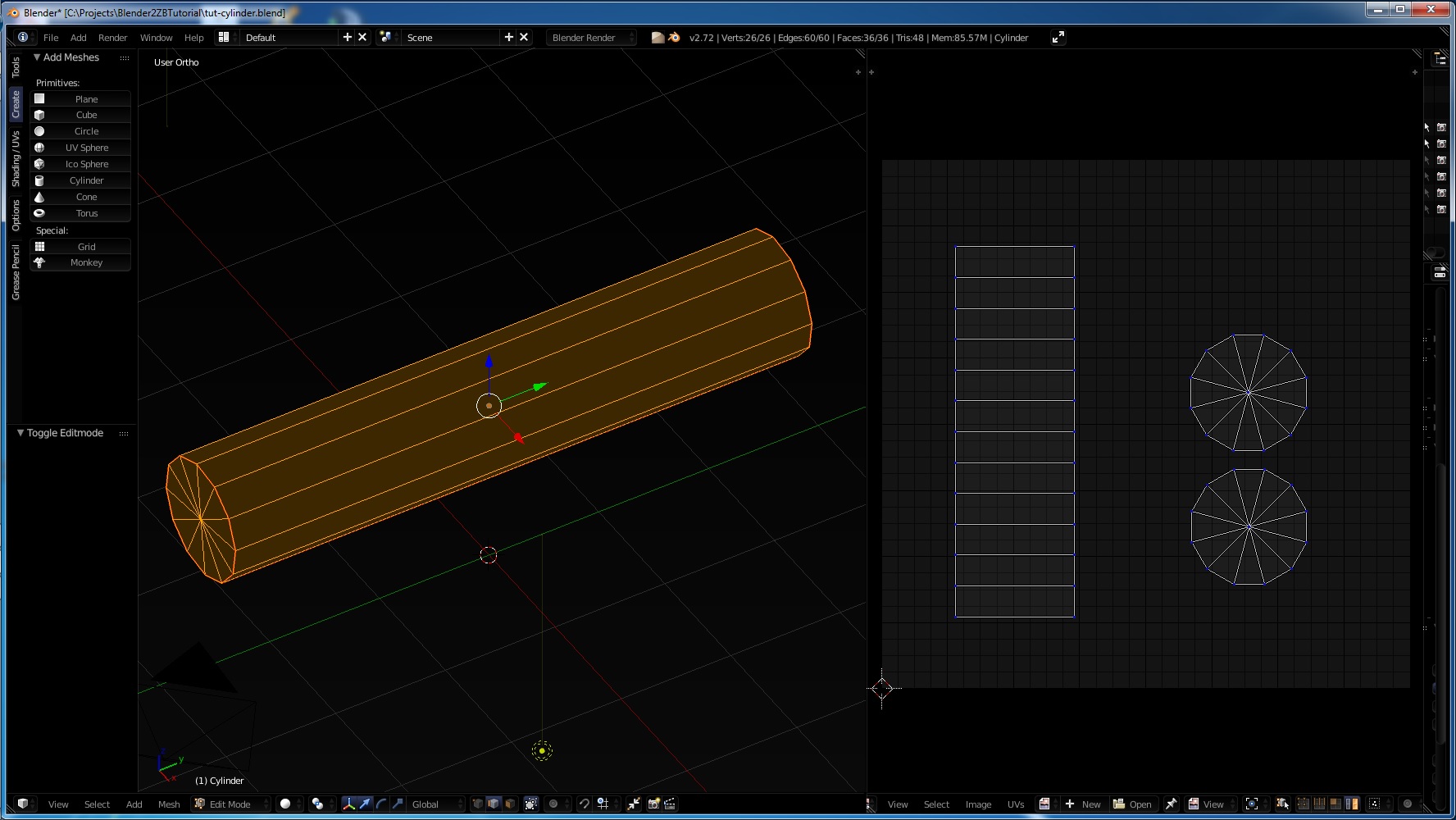
Task: Pin the image in UV editor
Action: [1172, 804]
